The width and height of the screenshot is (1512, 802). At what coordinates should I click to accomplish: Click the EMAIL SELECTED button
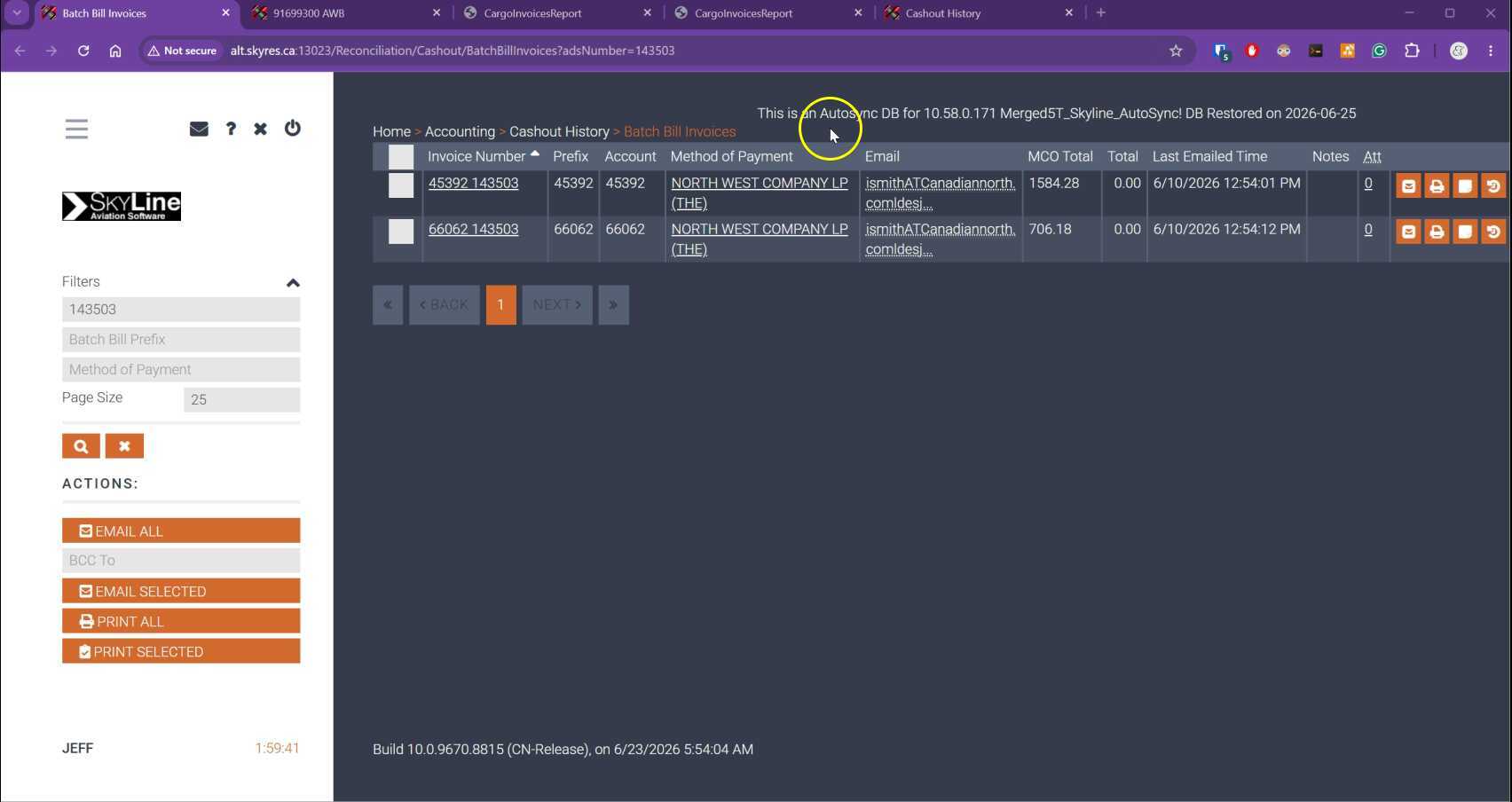(x=181, y=591)
